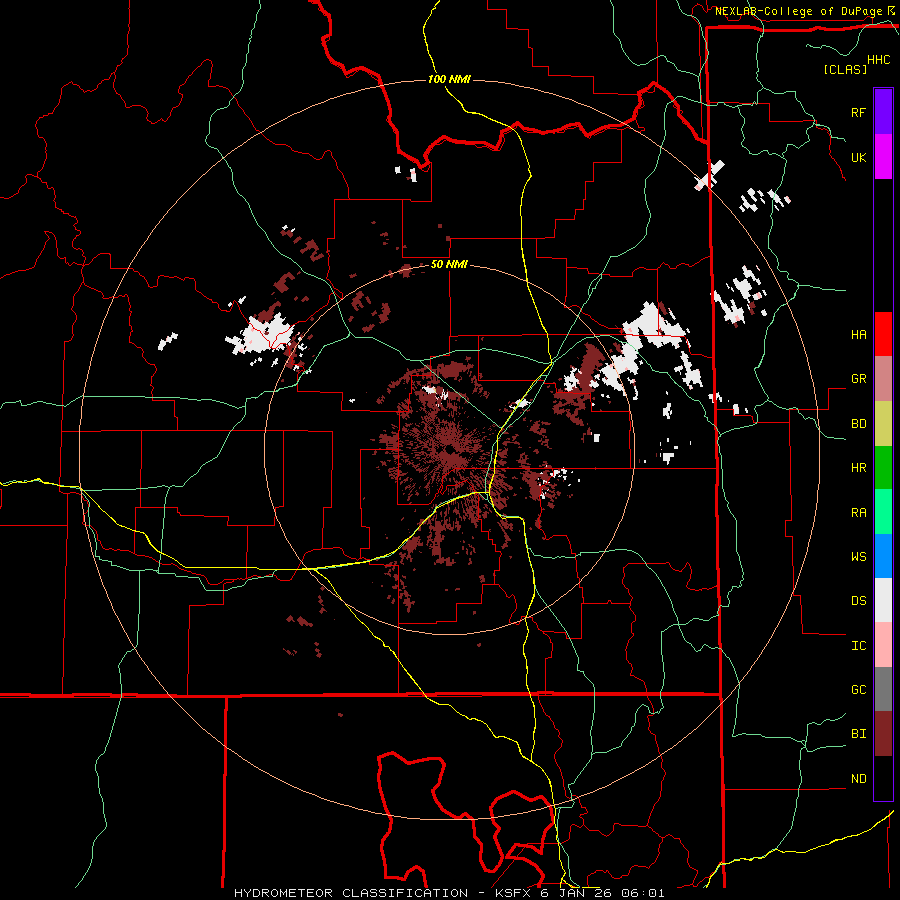Click the HA red legend swatch
The width and height of the screenshot is (900, 900).
[x=883, y=334]
